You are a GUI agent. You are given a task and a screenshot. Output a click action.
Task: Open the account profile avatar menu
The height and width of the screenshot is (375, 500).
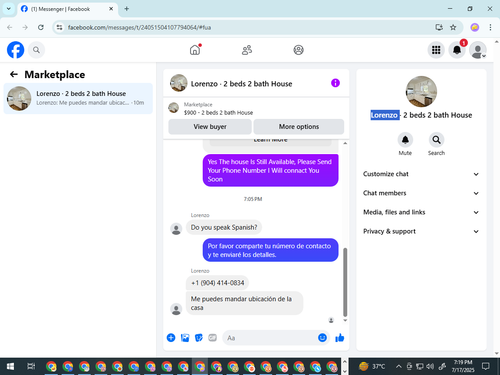coord(478,50)
